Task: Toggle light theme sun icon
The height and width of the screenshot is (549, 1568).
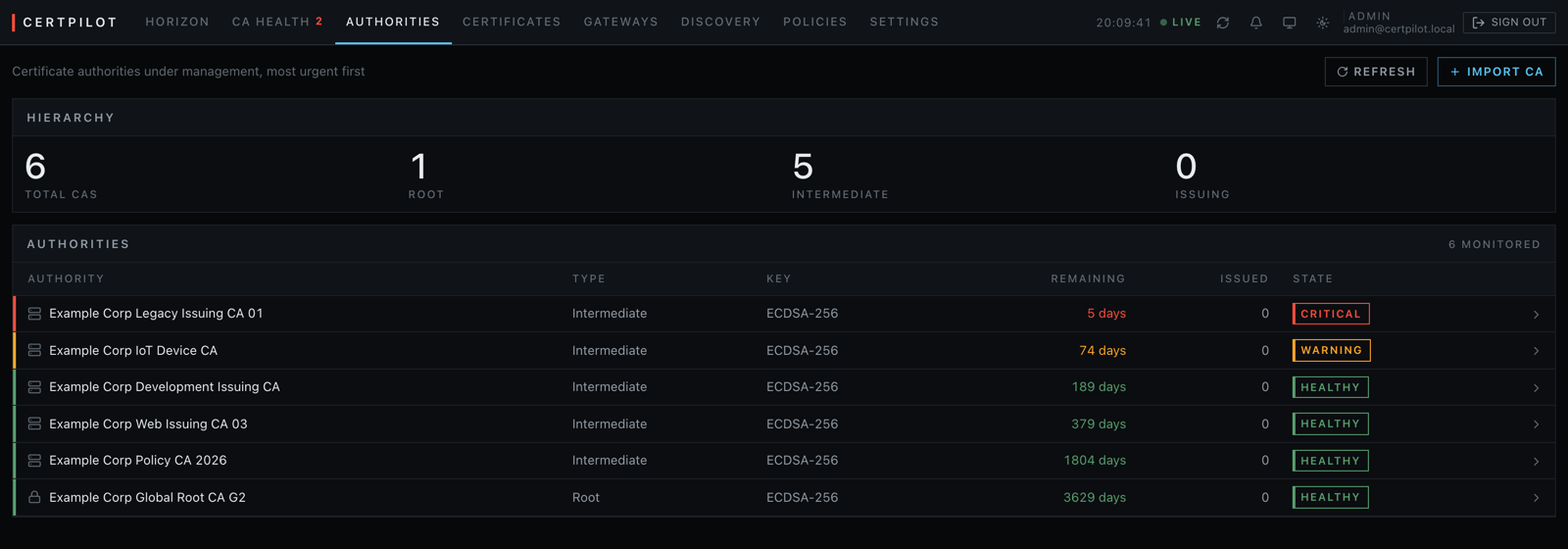Action: [1323, 22]
